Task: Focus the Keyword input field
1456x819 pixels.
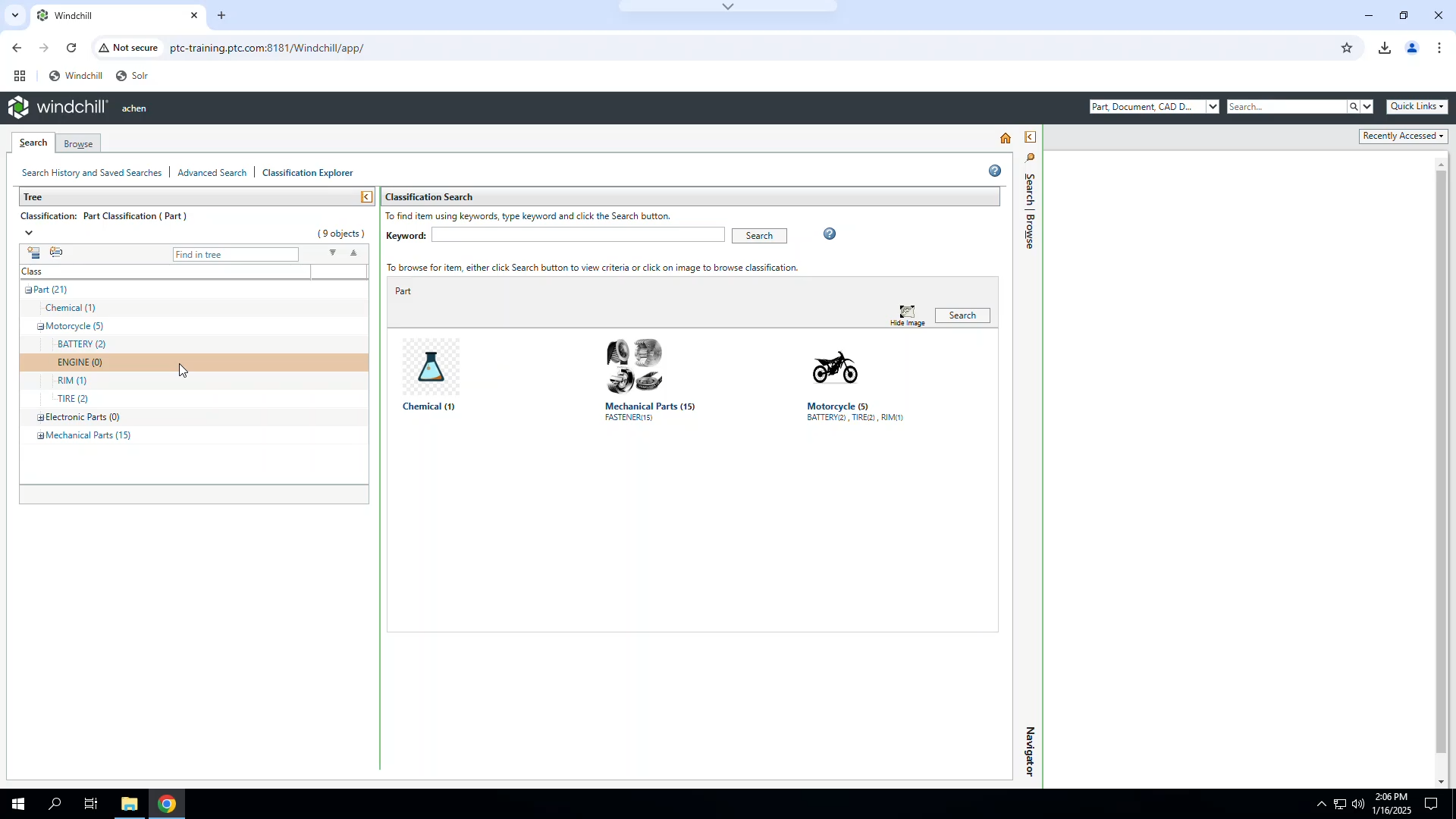Action: click(x=578, y=235)
